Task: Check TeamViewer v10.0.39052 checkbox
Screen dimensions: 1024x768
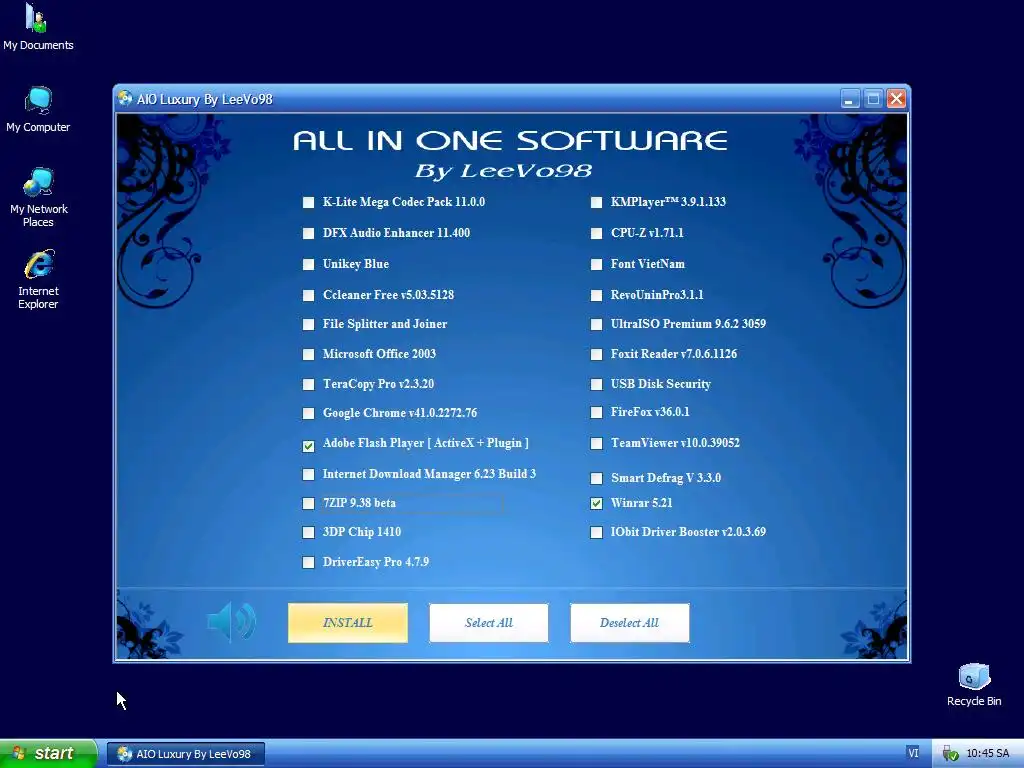Action: [596, 443]
